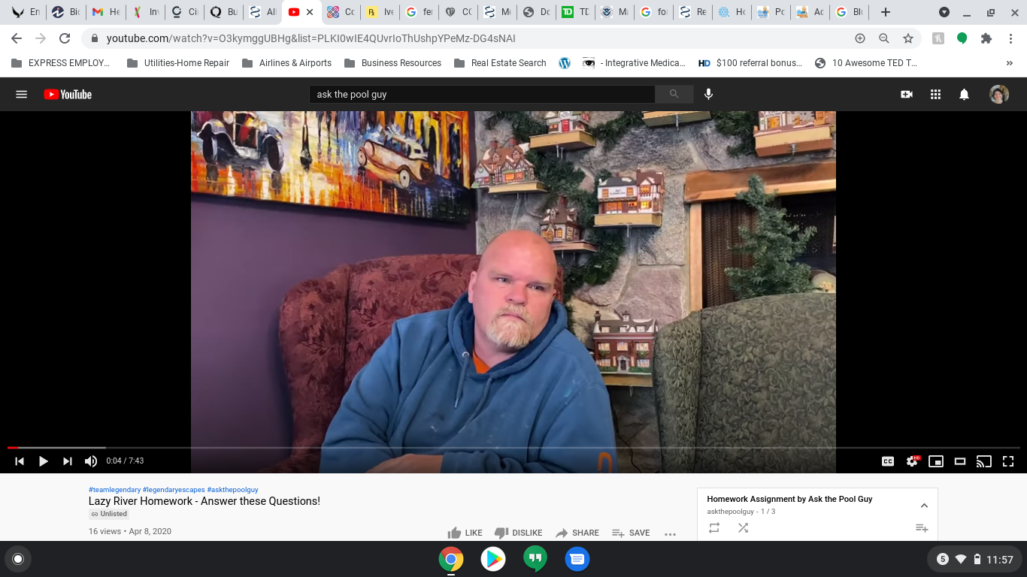Search with voice microphone icon
Viewport: 1027px width, 577px height.
point(709,94)
